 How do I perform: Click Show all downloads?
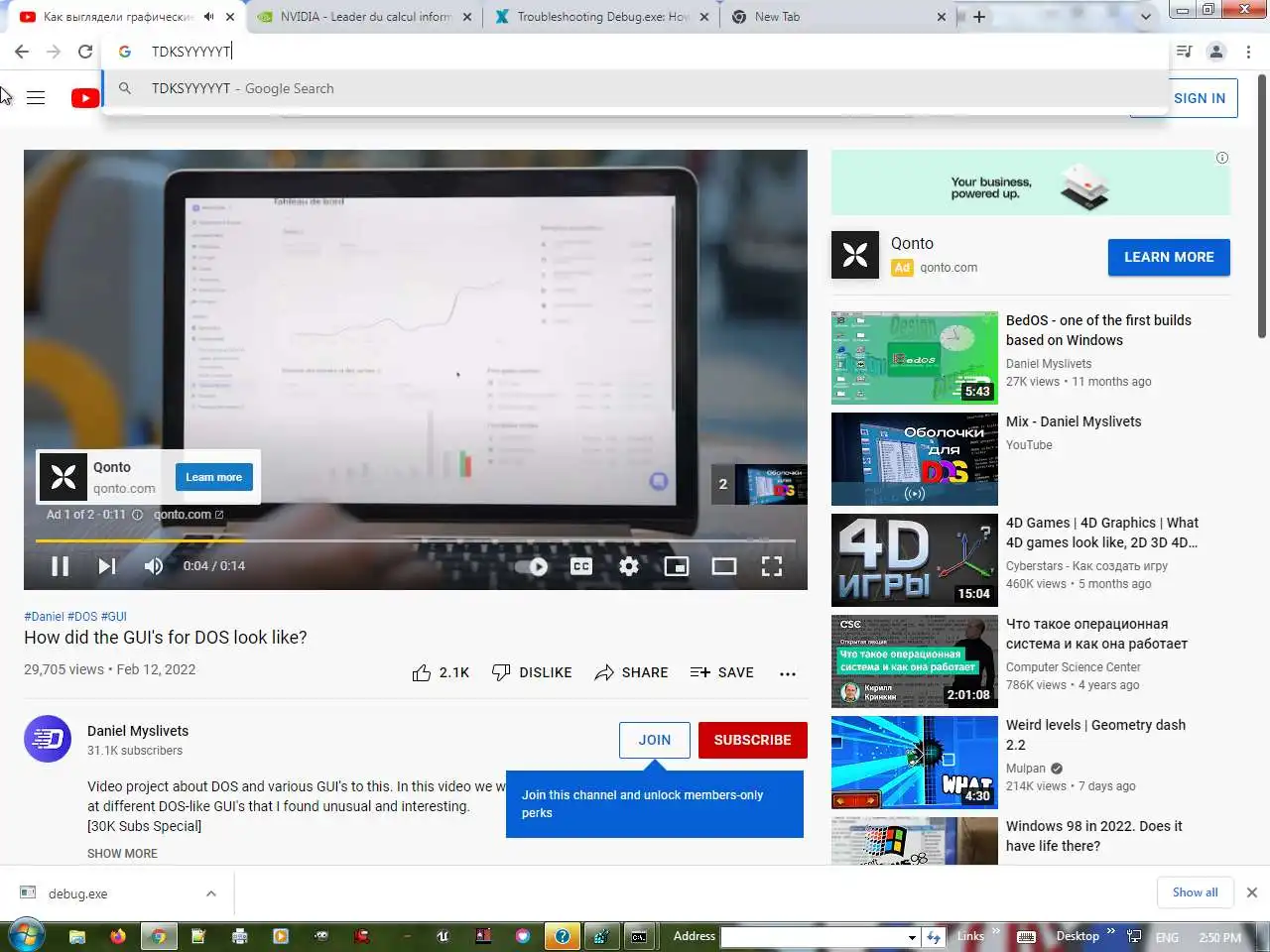(x=1195, y=892)
